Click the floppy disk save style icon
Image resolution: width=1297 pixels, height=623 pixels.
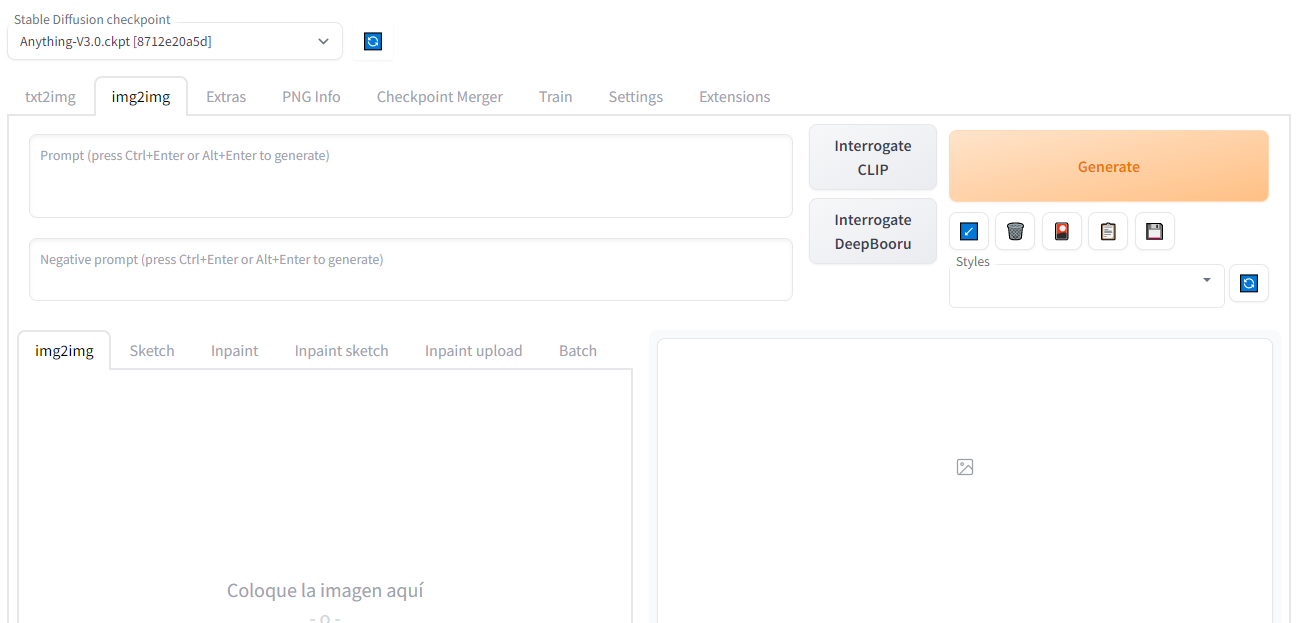1155,232
